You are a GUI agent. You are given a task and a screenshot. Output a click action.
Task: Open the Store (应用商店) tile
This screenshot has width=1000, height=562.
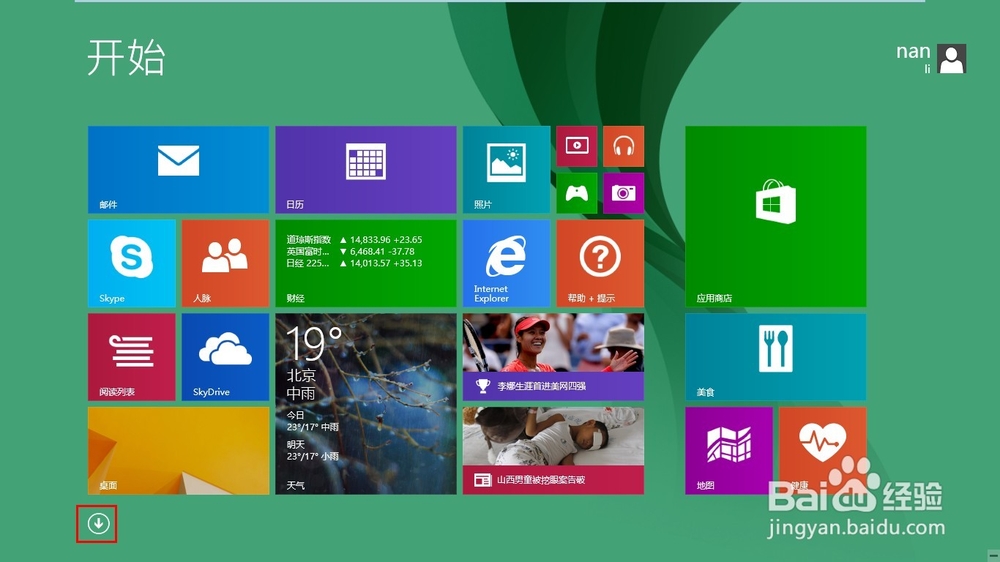[776, 216]
